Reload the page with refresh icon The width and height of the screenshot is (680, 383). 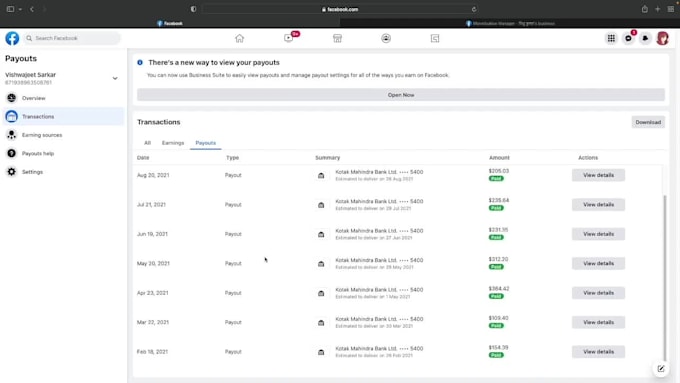coord(474,9)
